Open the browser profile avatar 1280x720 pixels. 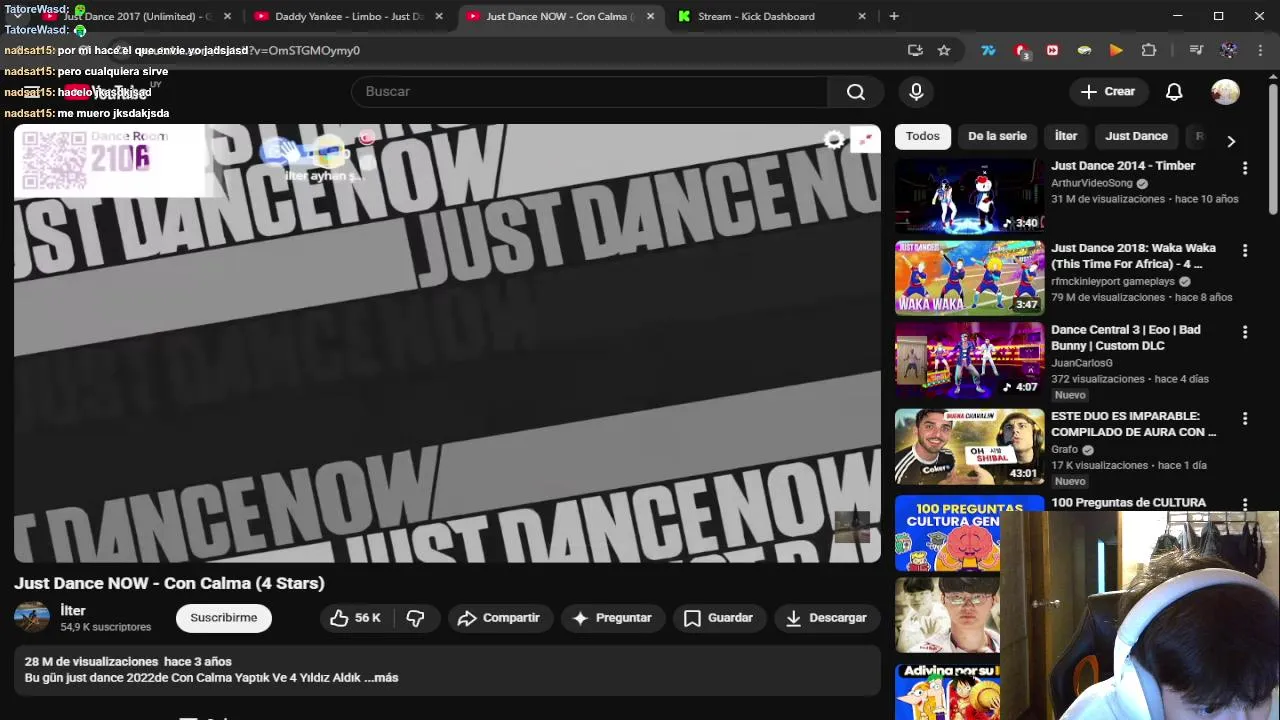click(1229, 50)
